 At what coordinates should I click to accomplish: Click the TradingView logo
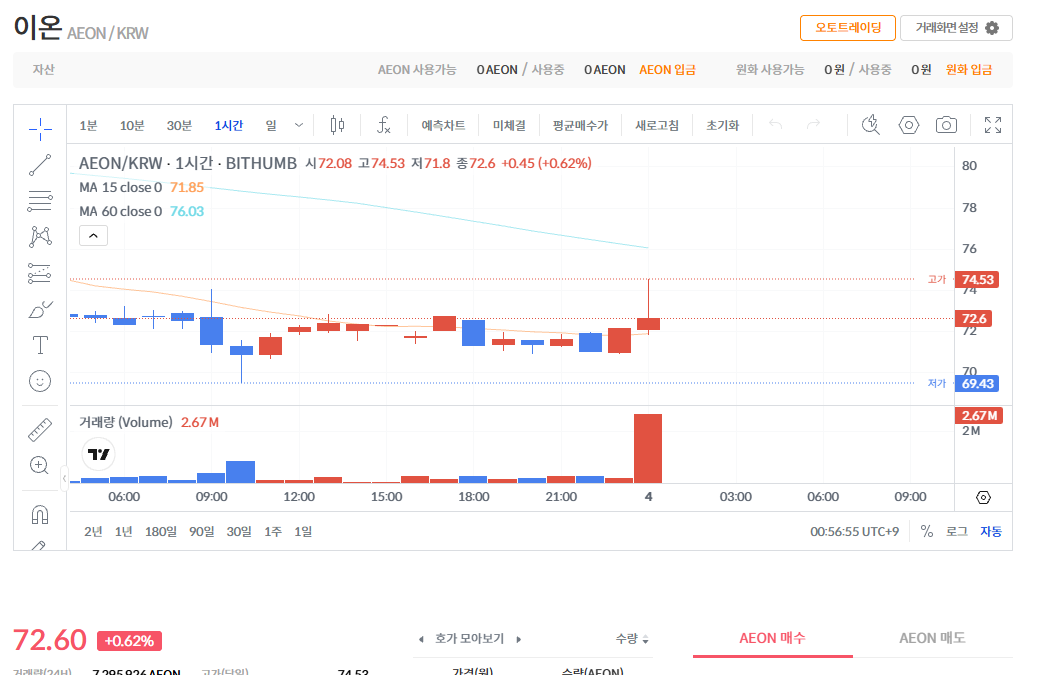[x=98, y=454]
